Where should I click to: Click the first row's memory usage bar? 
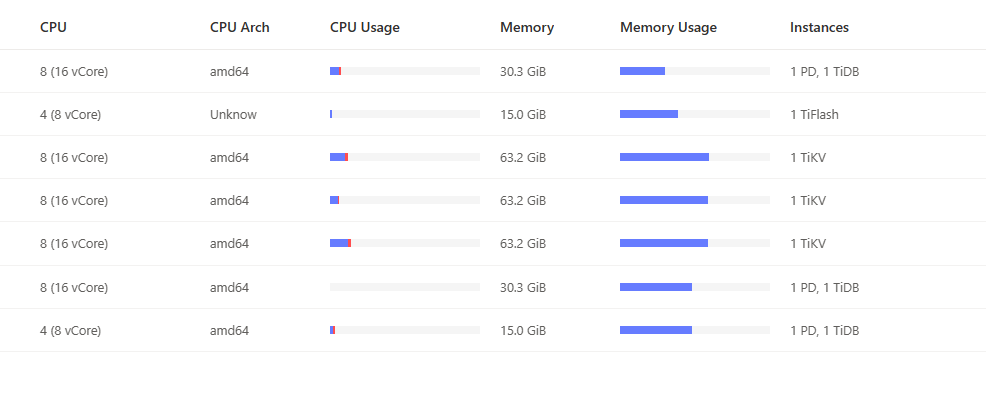click(694, 71)
